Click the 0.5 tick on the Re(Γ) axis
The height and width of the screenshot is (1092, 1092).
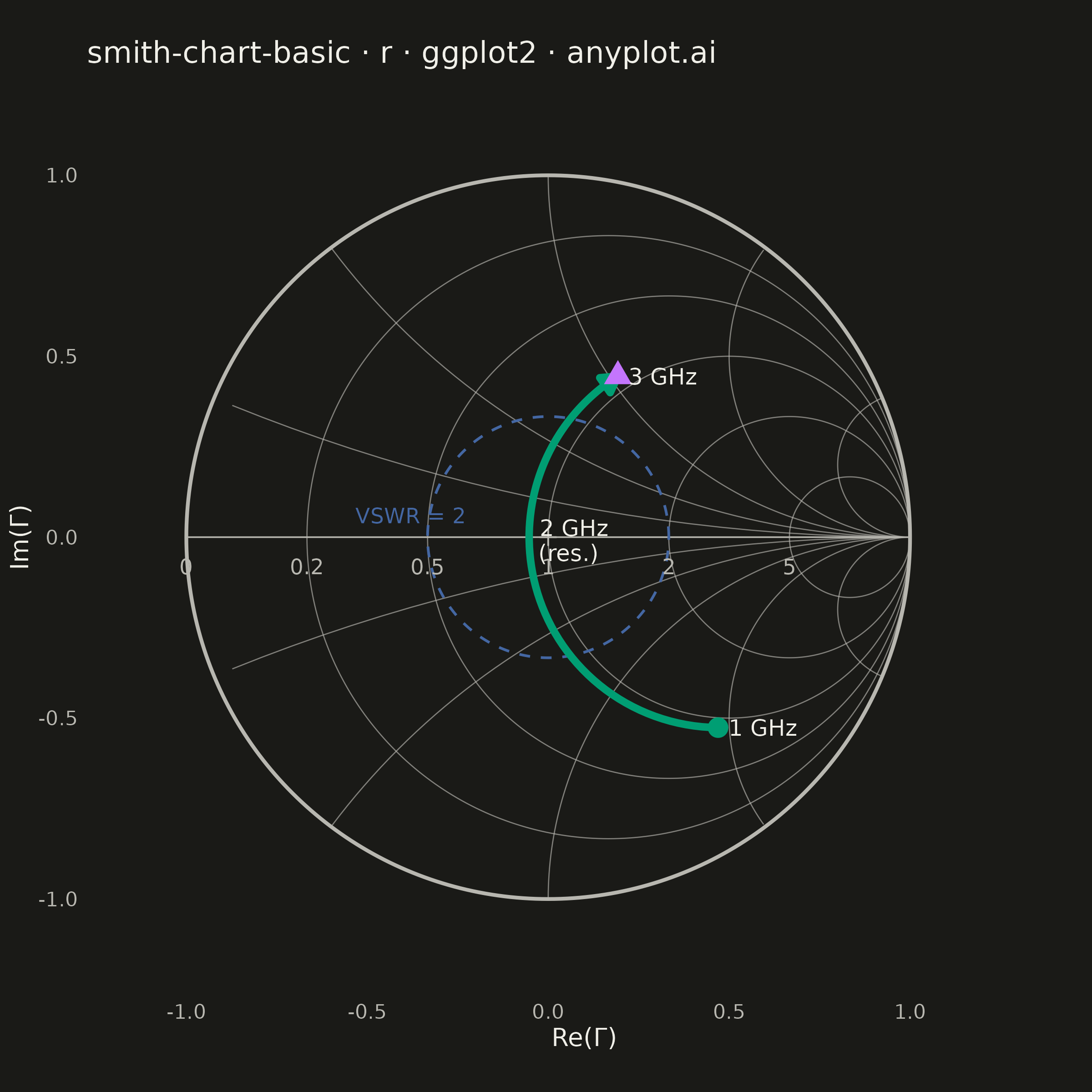tap(729, 1012)
